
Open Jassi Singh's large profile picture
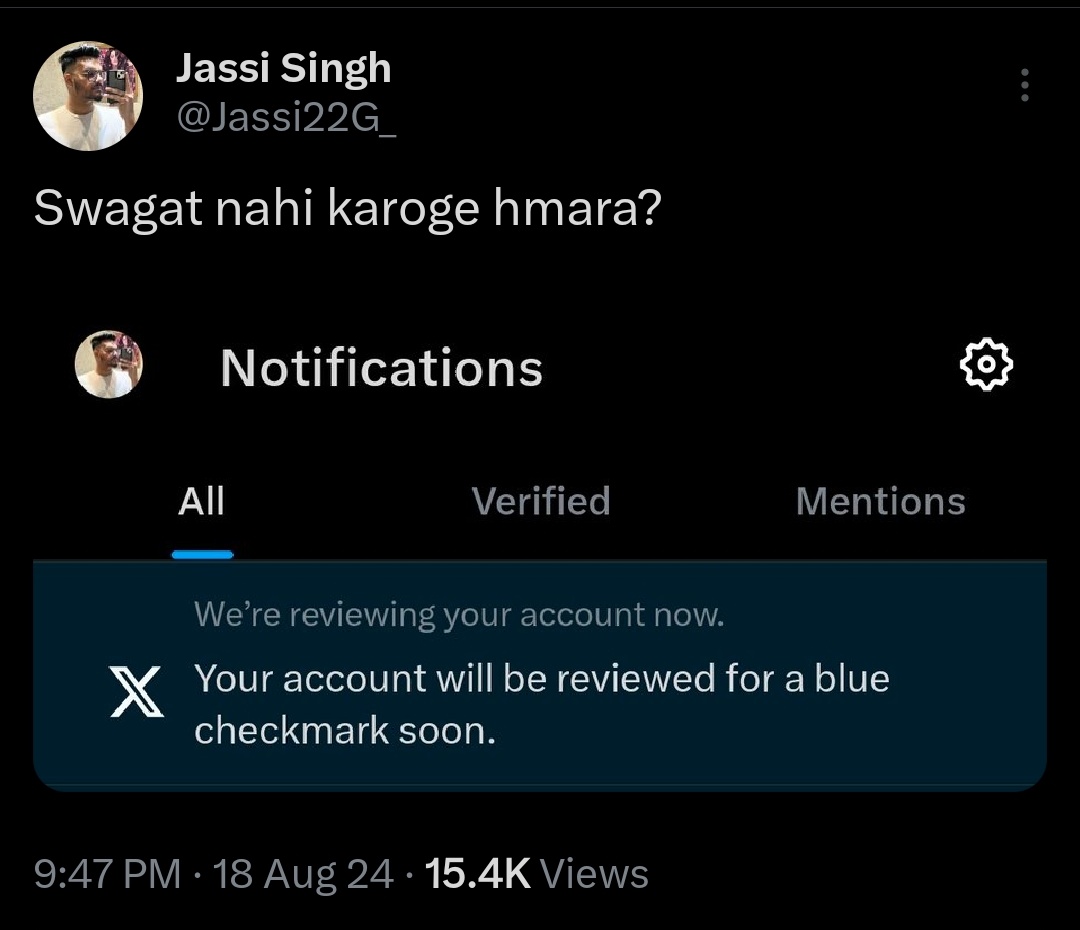point(88,96)
